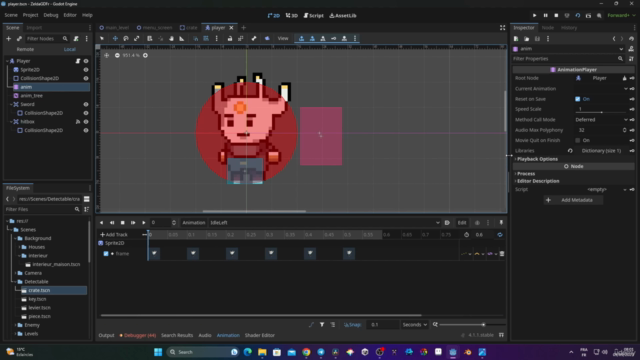Screen dimensions: 640x360
Task: Open the Debugger bottom panel
Action: point(138,336)
